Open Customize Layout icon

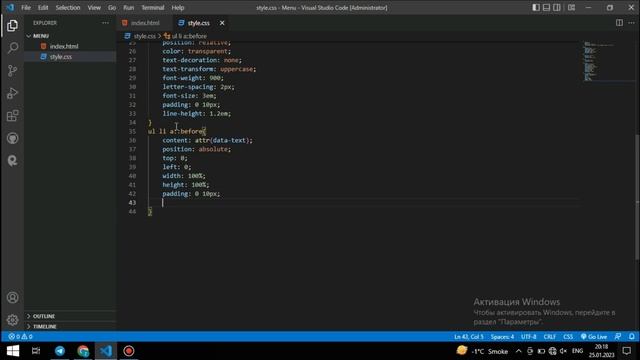click(x=571, y=7)
